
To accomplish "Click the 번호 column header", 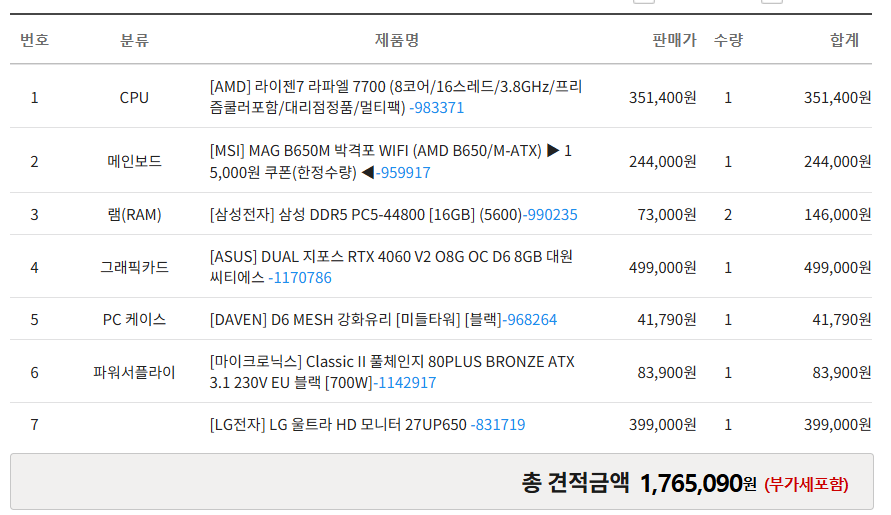I will pyautogui.click(x=34, y=40).
